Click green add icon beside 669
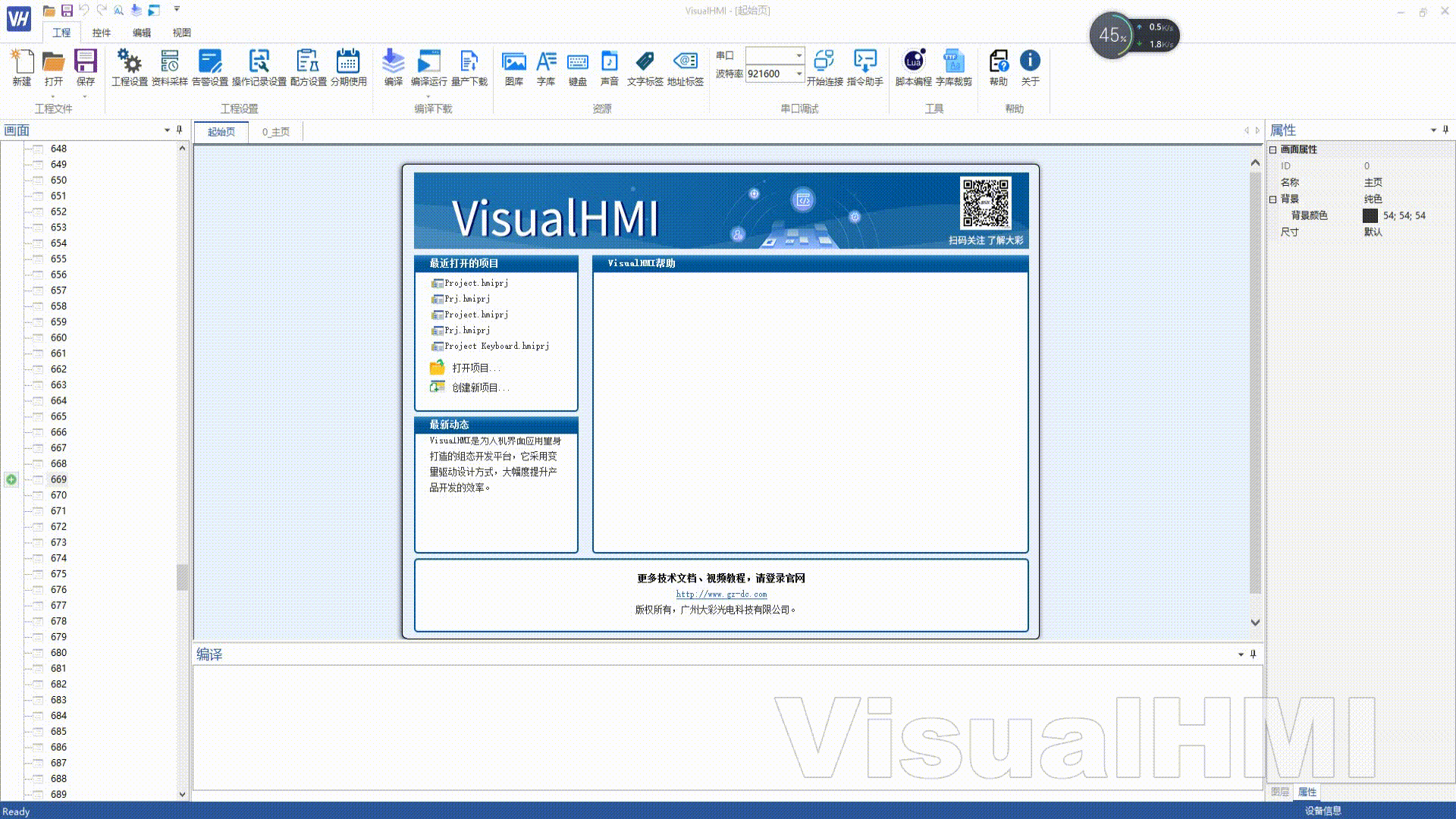 click(11, 479)
